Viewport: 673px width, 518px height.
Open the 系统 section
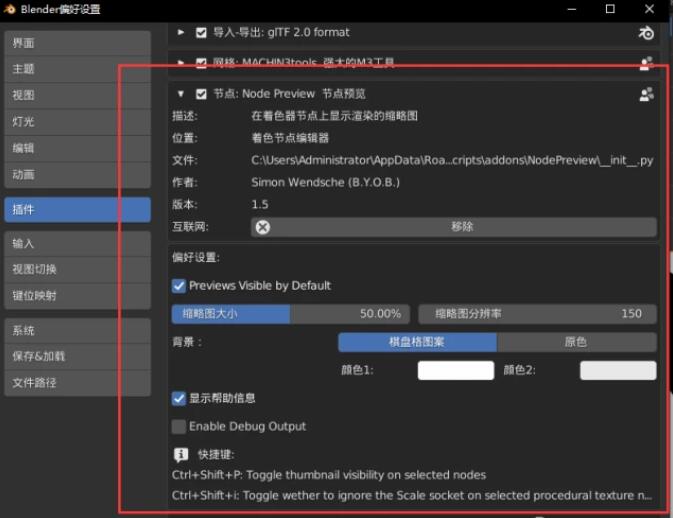pyautogui.click(x=78, y=331)
